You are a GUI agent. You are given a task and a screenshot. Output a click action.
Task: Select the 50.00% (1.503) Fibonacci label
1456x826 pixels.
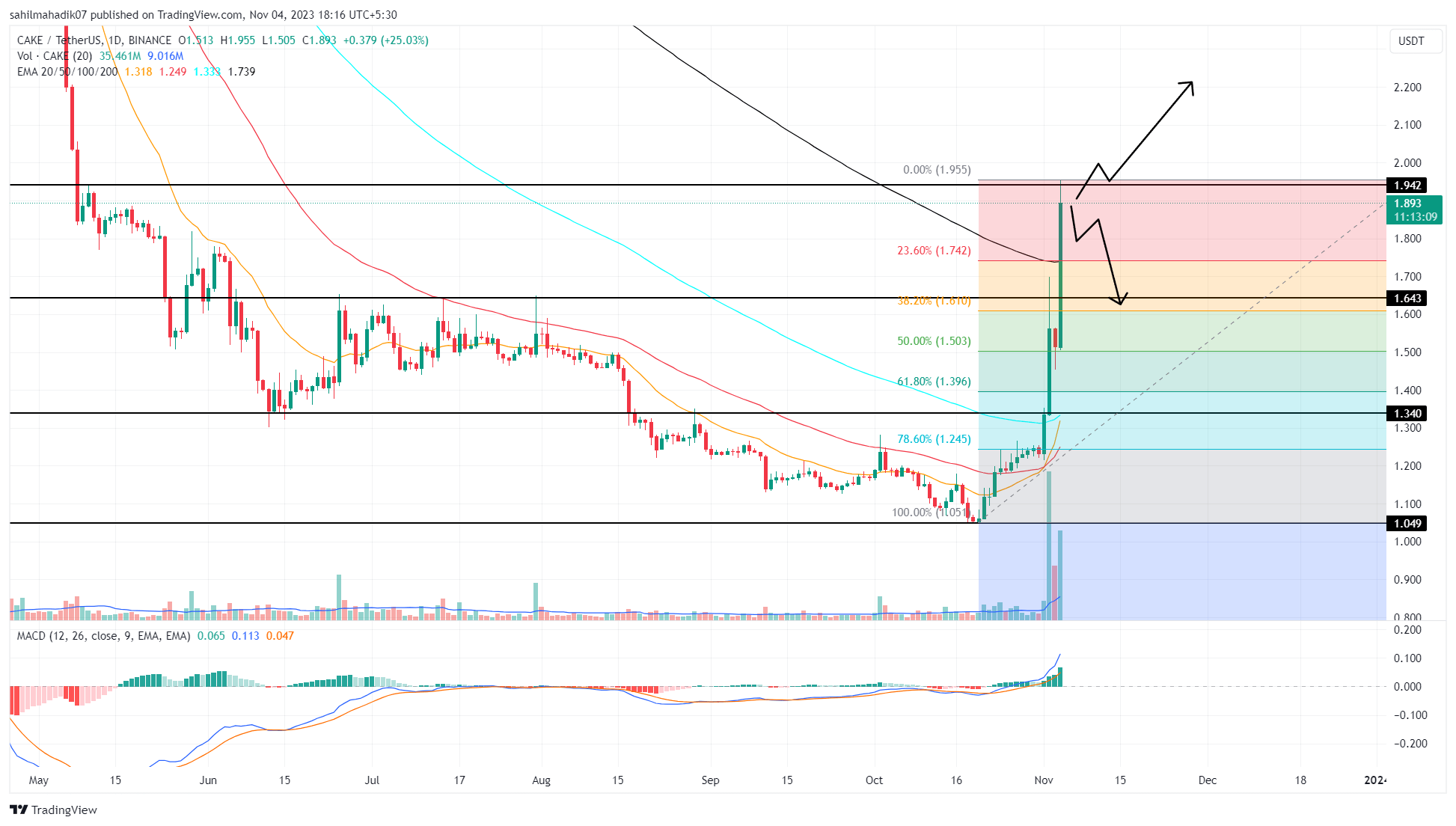(x=934, y=341)
